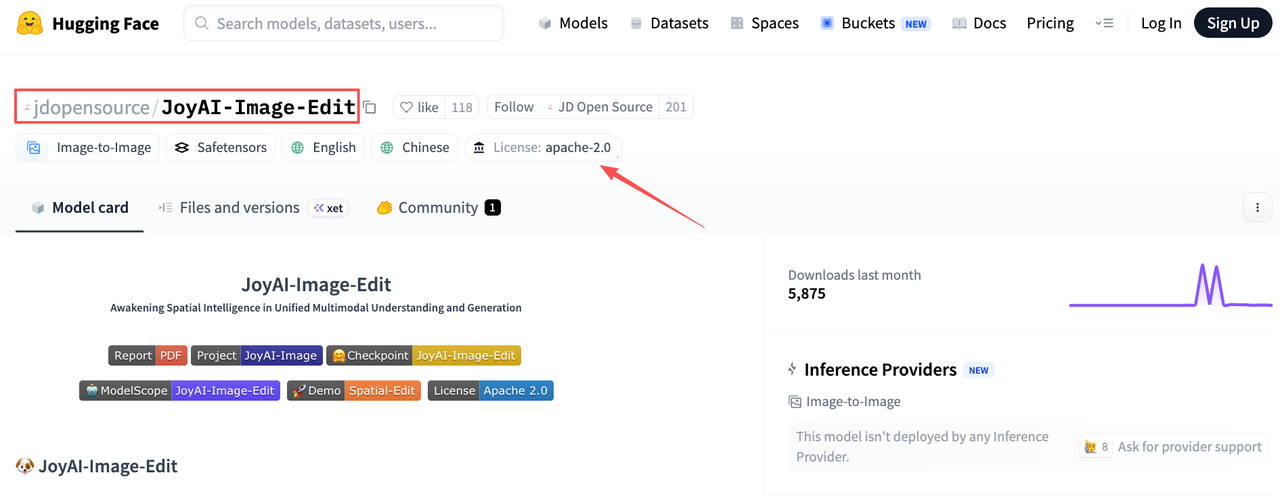Click the Files and versions list icon
This screenshot has height=498, width=1280.
tap(165, 208)
